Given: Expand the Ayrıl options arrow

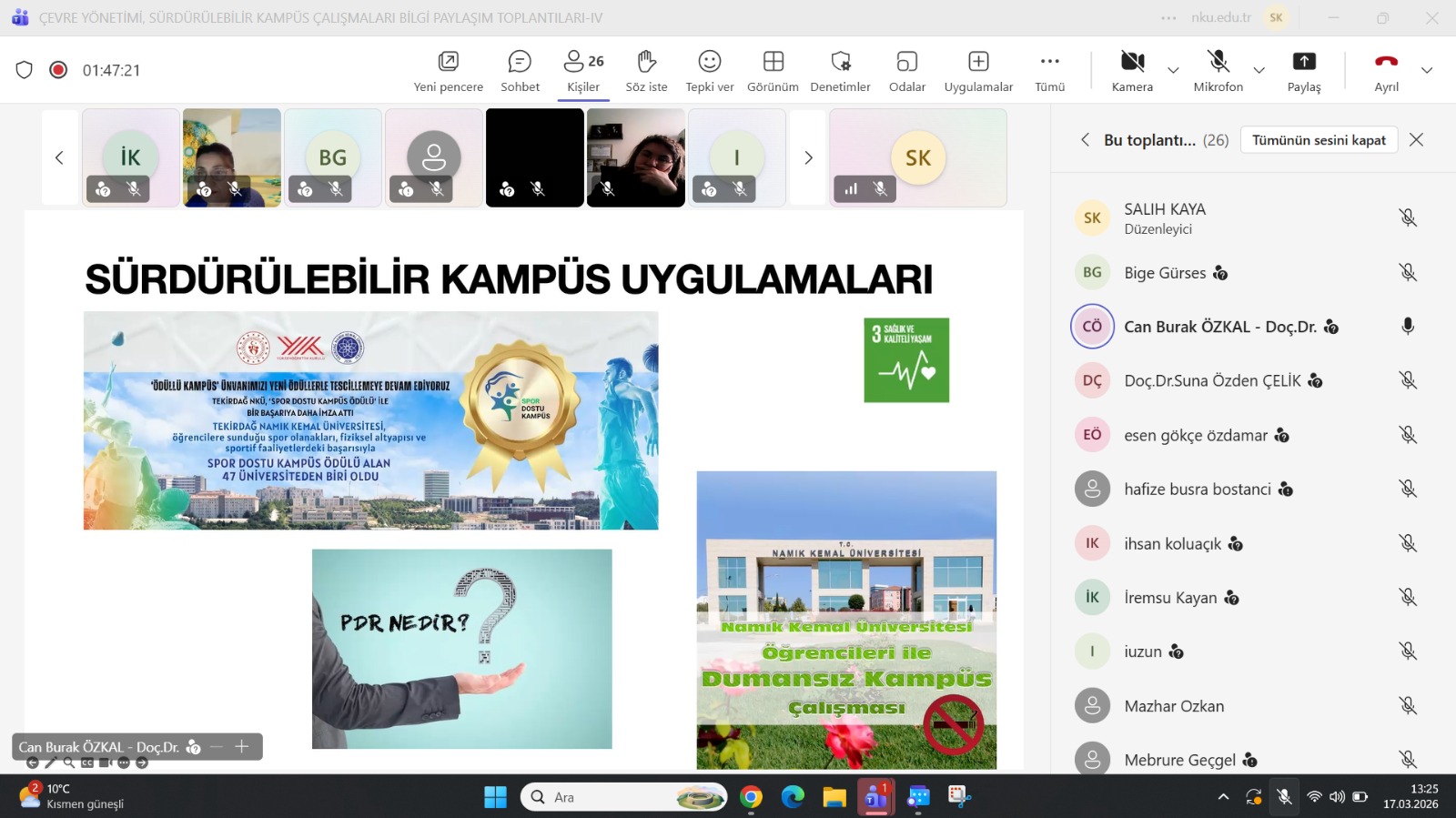Looking at the screenshot, I should tap(1427, 70).
